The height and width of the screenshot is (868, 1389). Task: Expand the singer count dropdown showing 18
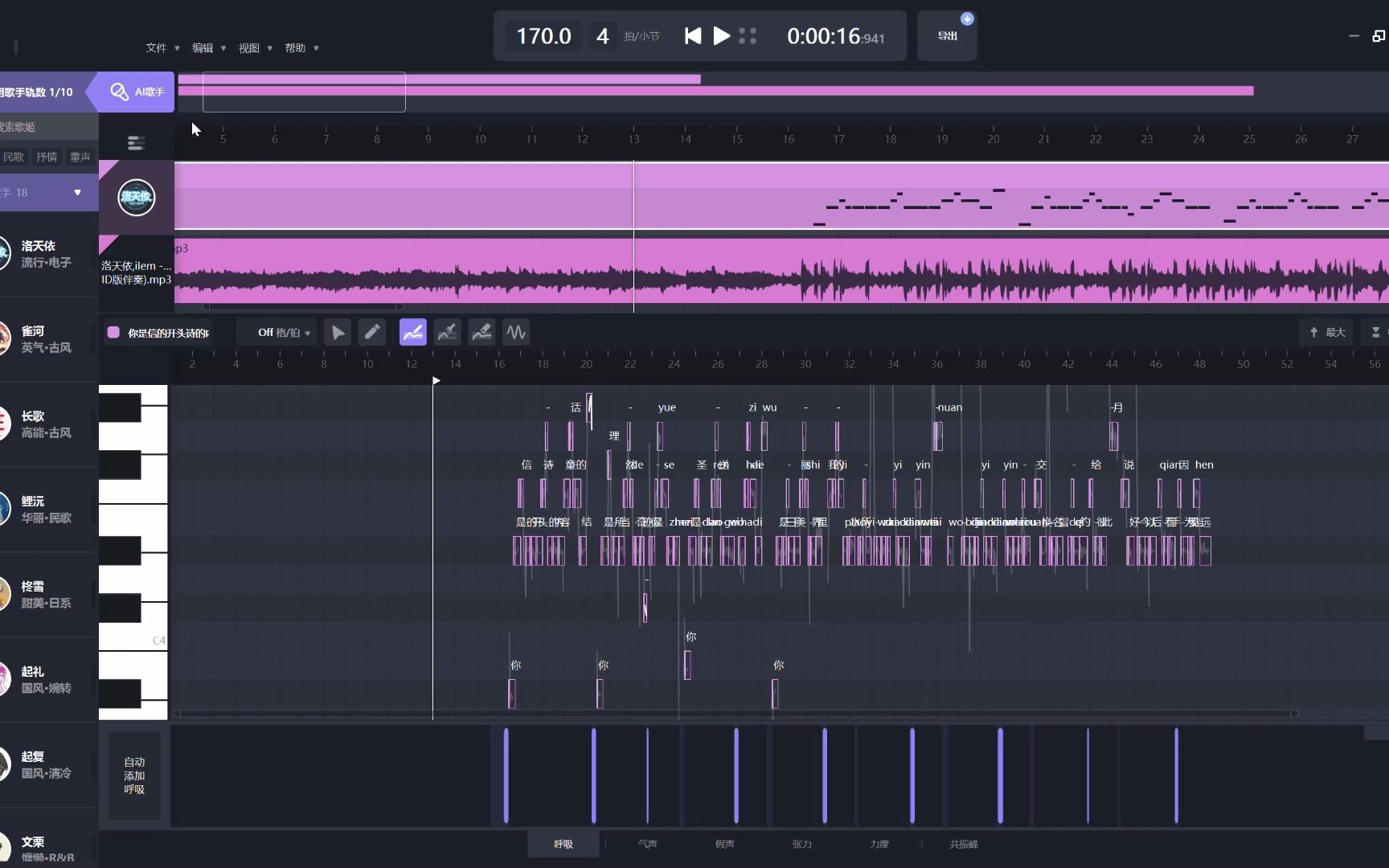click(77, 192)
